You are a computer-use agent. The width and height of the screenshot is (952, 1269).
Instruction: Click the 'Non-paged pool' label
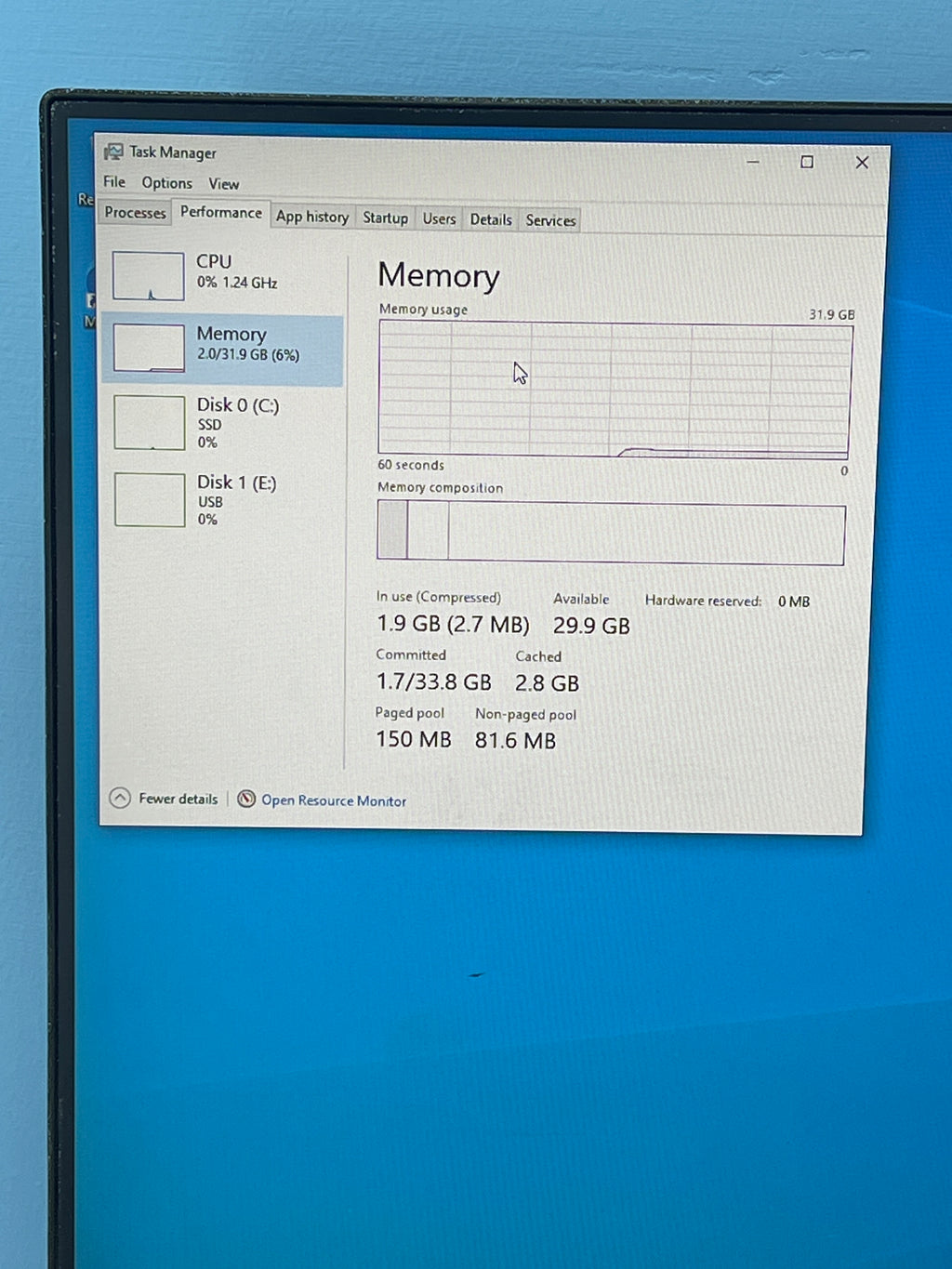click(525, 714)
